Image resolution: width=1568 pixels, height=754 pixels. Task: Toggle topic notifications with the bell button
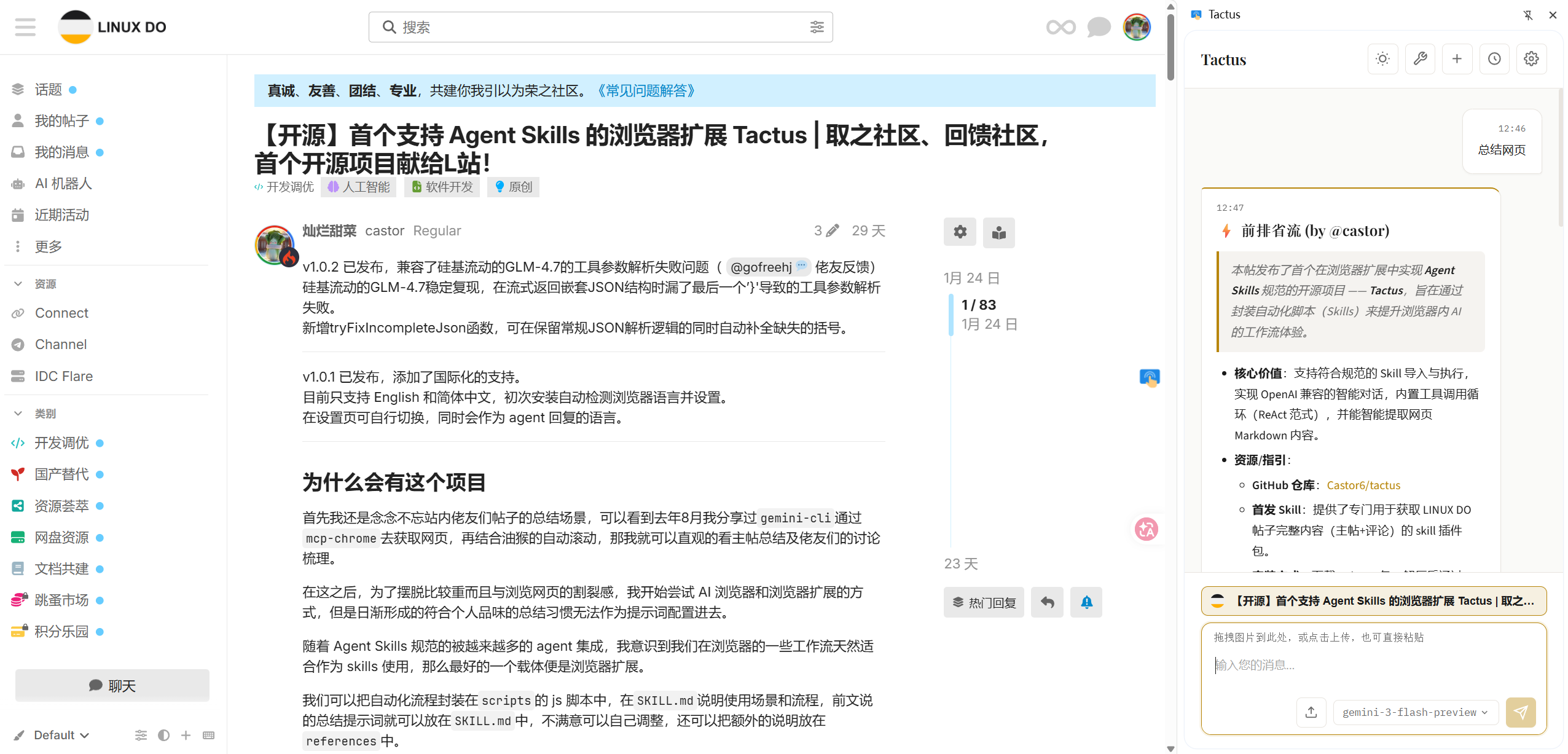pos(1086,602)
